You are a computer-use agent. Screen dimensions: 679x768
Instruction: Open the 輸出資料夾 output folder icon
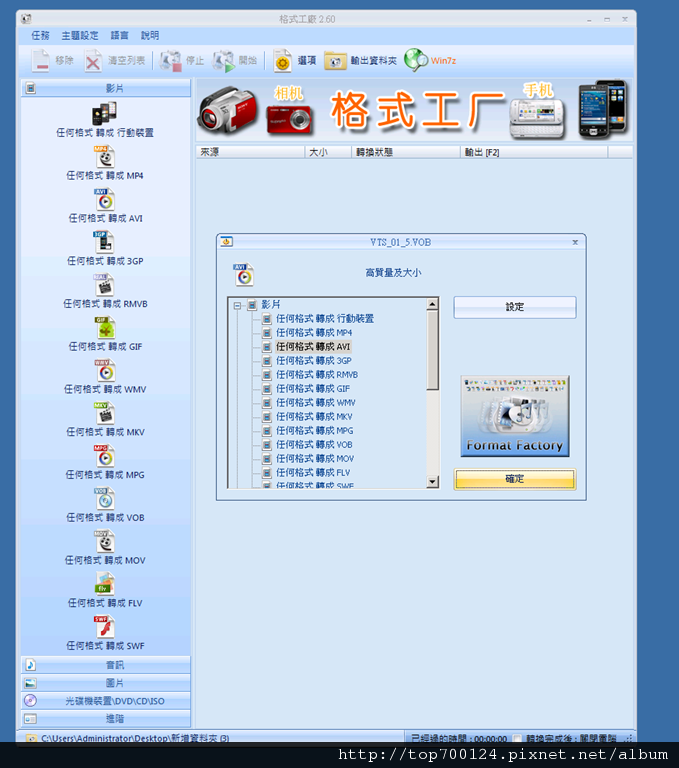click(335, 61)
